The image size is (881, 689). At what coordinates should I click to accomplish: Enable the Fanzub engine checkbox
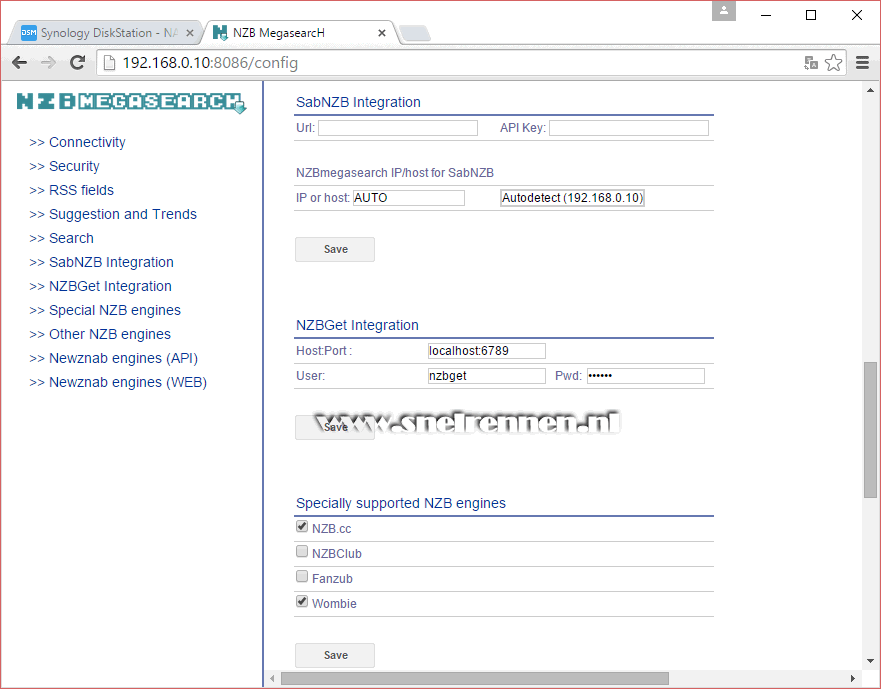302,577
